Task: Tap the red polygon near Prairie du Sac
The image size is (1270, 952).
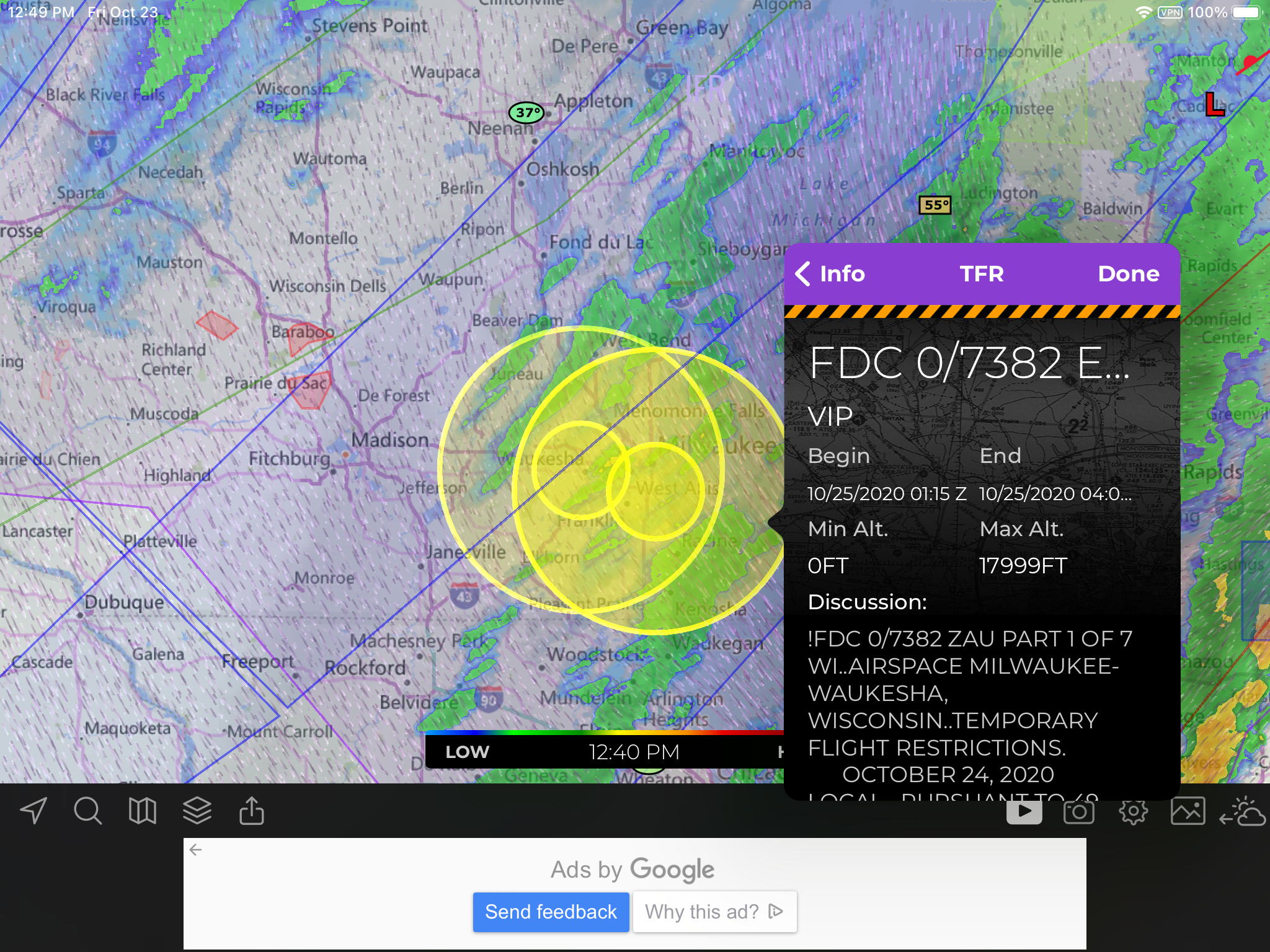Action: pyautogui.click(x=309, y=391)
